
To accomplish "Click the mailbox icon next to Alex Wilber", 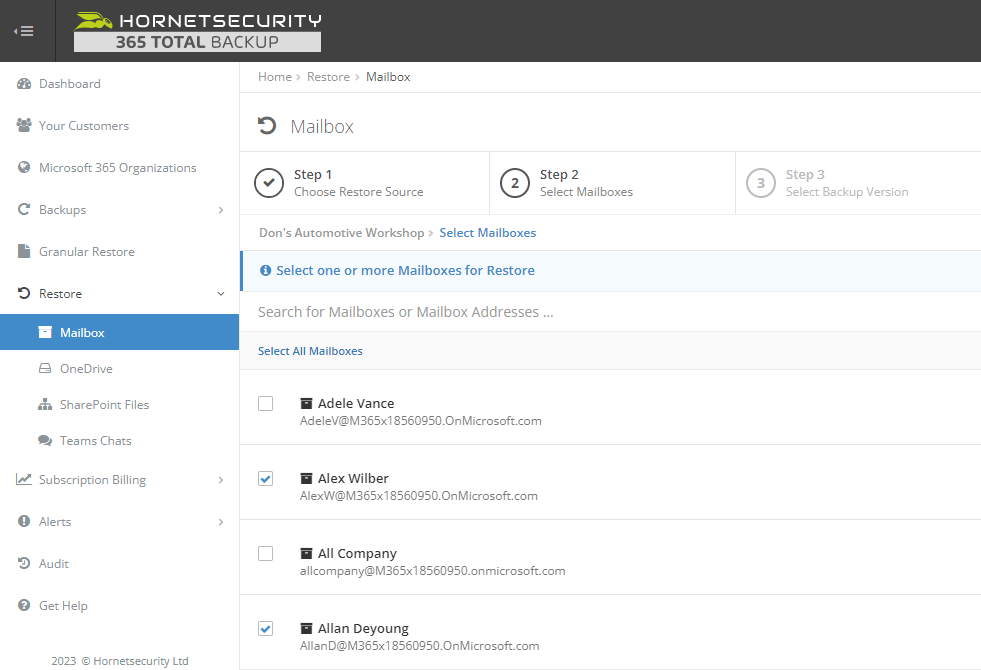I will tap(307, 479).
